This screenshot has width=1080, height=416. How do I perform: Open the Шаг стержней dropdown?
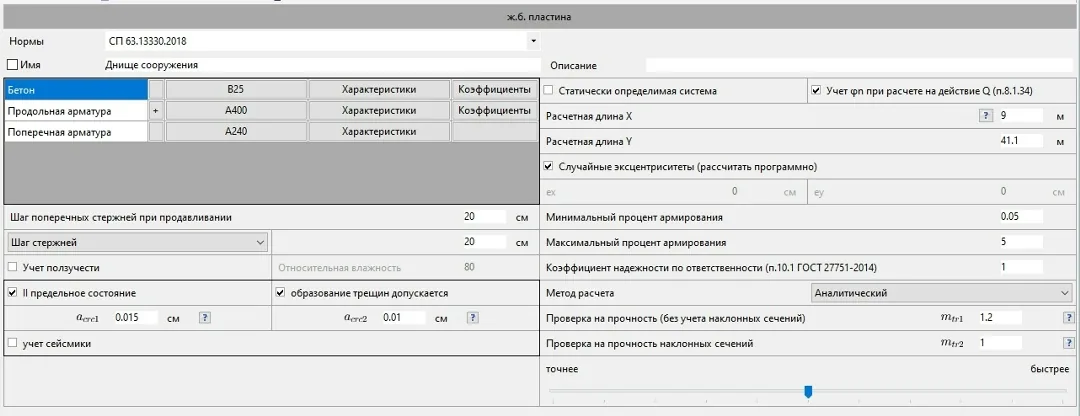tap(136, 242)
